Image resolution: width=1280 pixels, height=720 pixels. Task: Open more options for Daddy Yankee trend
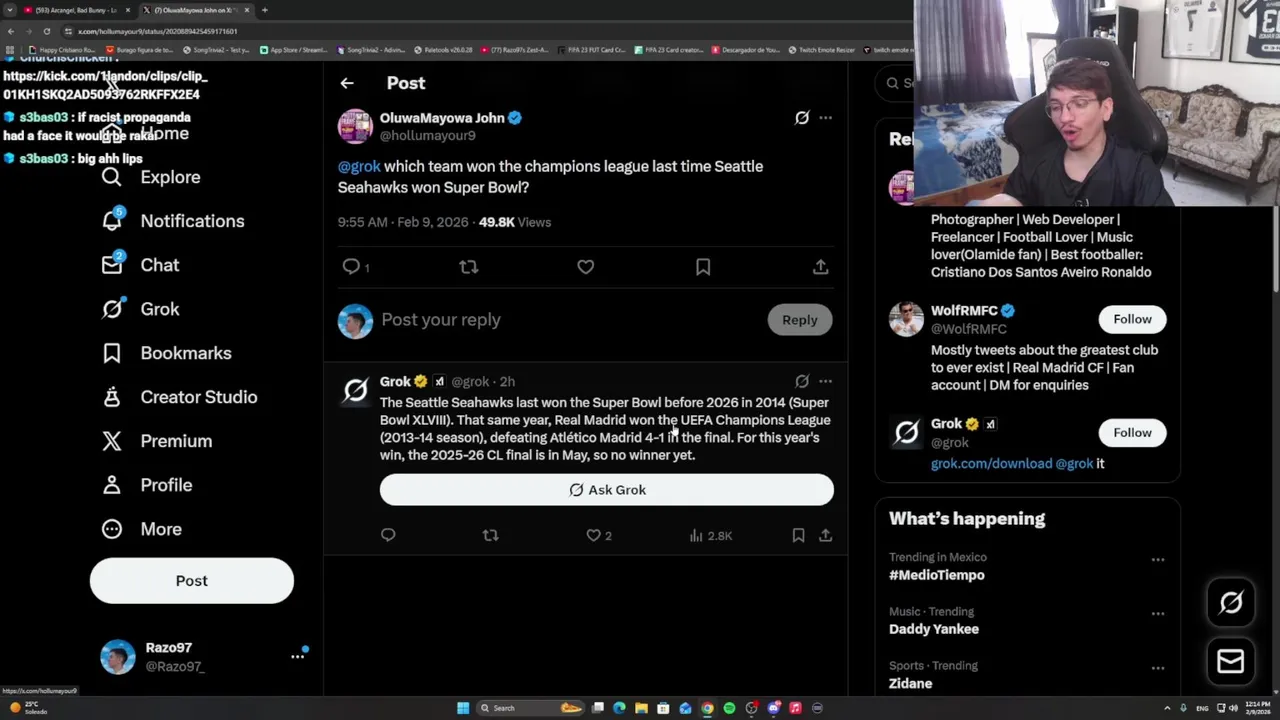(1157, 614)
